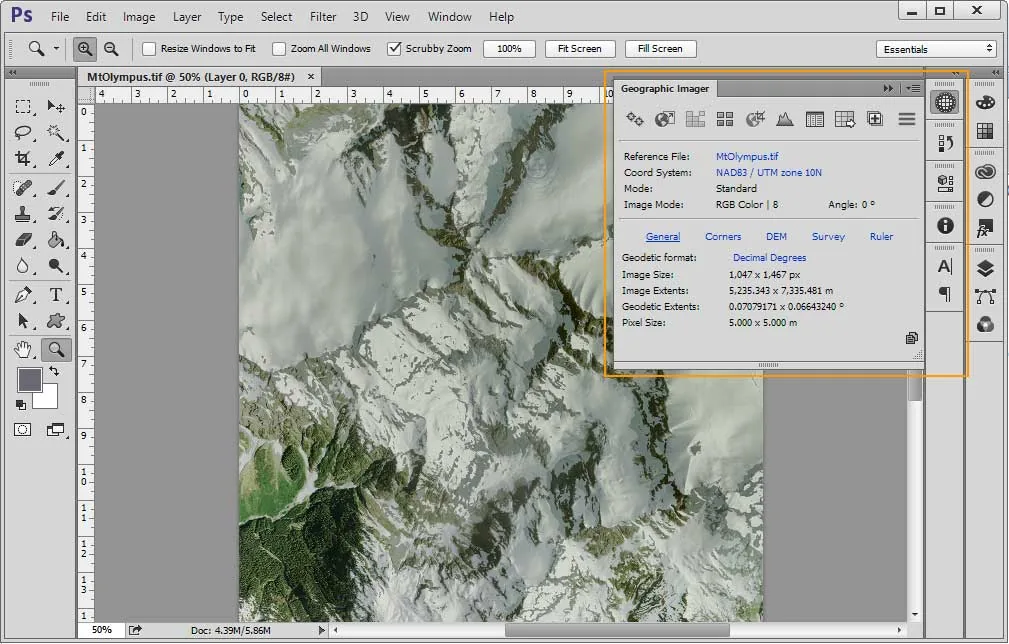Click the Geographic Imager mosaic icon
Screen dimensions: 1009x644
click(725, 119)
